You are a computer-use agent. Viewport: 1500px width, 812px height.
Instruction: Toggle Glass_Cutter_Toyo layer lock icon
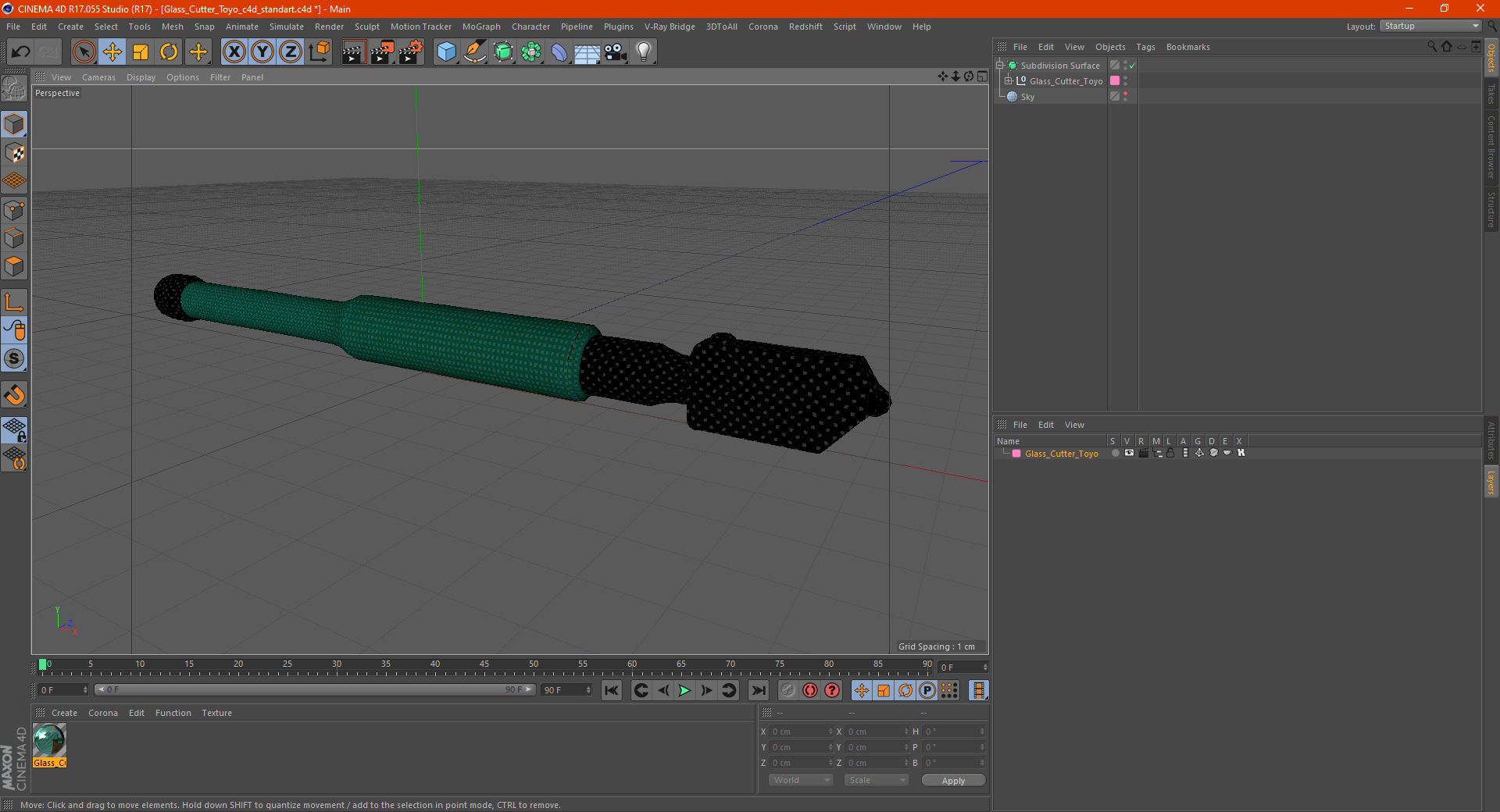pyautogui.click(x=1170, y=453)
